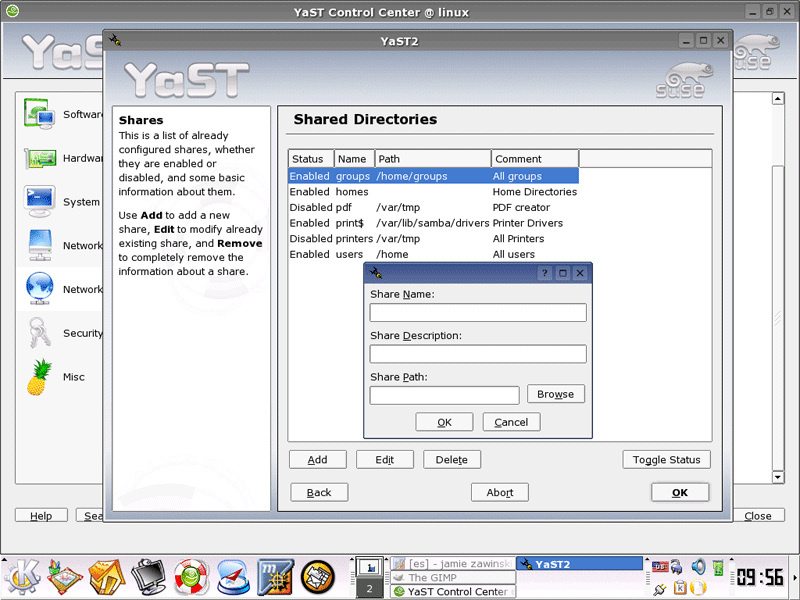Click the green battery tray icon

718,567
